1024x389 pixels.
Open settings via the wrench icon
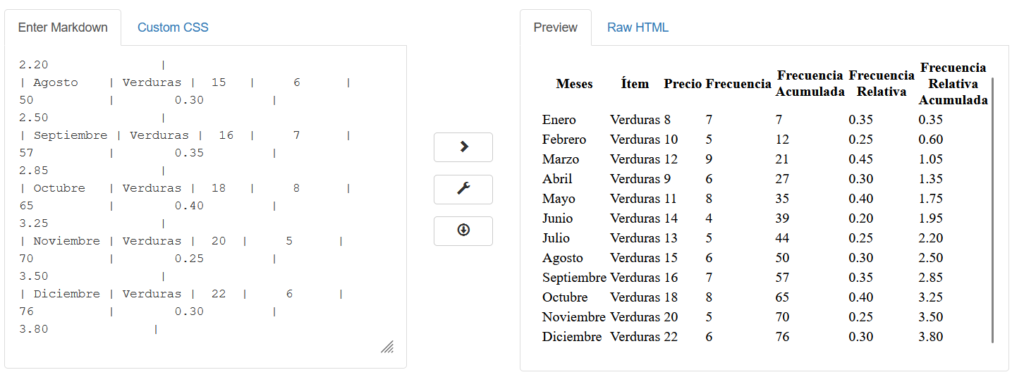(x=463, y=189)
